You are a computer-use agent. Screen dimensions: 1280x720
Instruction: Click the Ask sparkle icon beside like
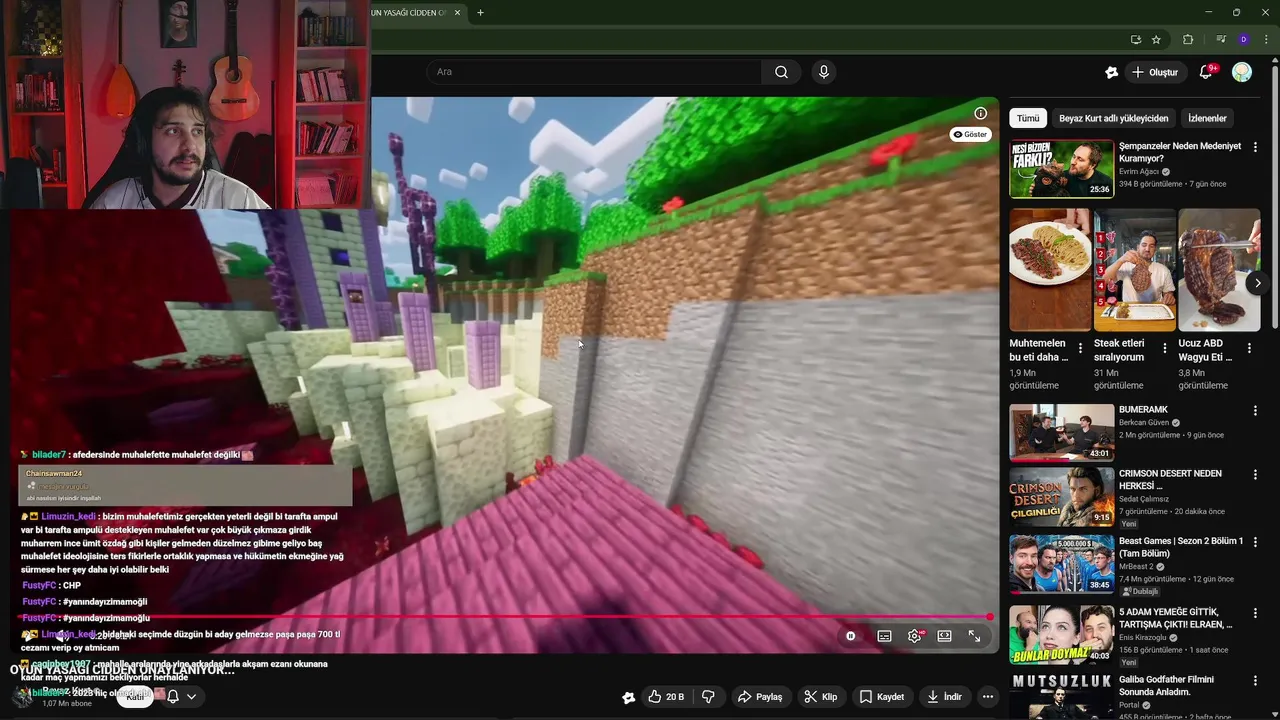pos(628,698)
